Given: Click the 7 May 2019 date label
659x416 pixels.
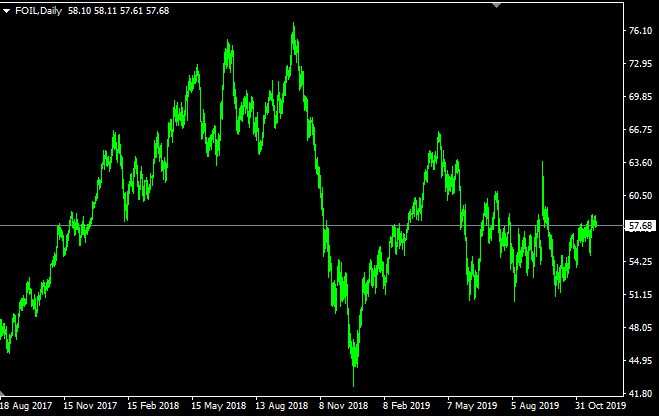Looking at the screenshot, I should coord(472,406).
